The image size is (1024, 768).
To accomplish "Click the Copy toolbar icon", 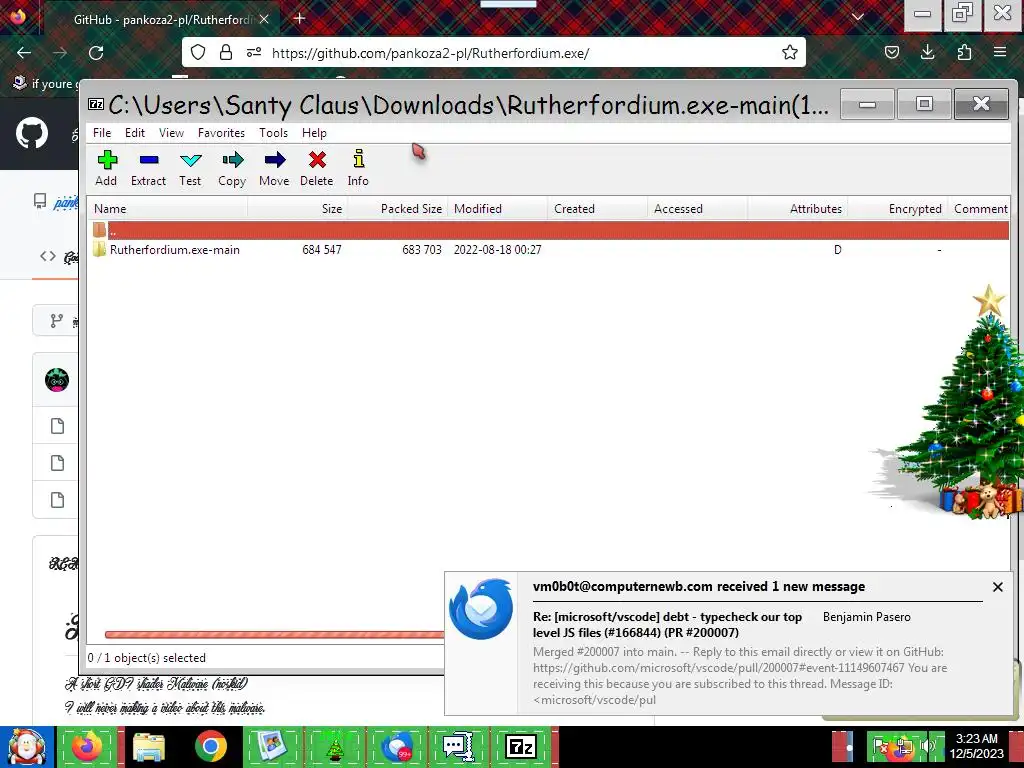I will coord(232,168).
